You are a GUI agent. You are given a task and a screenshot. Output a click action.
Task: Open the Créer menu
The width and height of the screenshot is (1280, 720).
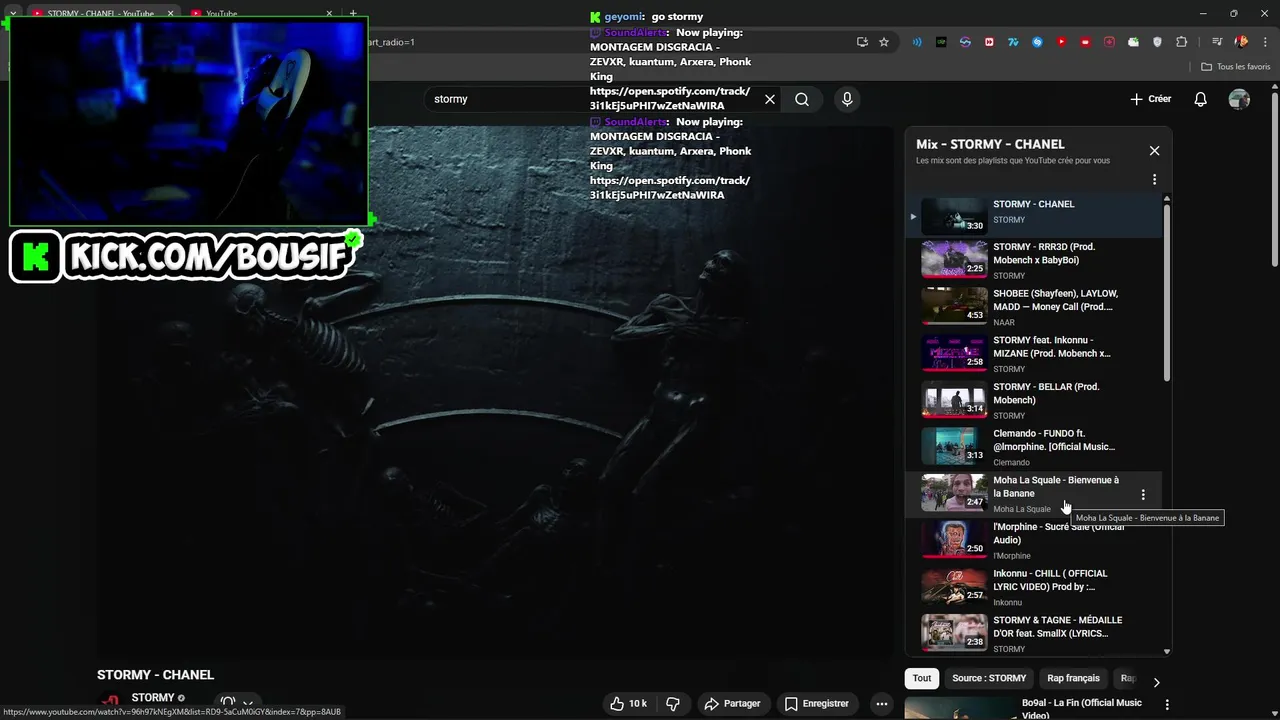tap(1151, 99)
